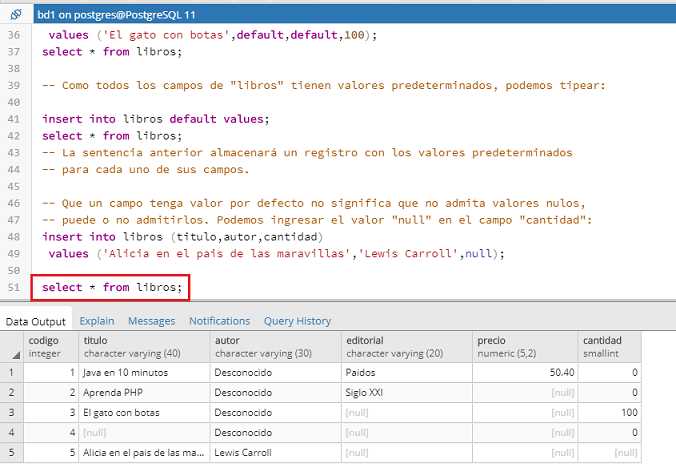676x476 pixels.
Task: Click the truncated 'Alicia en el pais de las ma...' cell
Action: point(144,453)
